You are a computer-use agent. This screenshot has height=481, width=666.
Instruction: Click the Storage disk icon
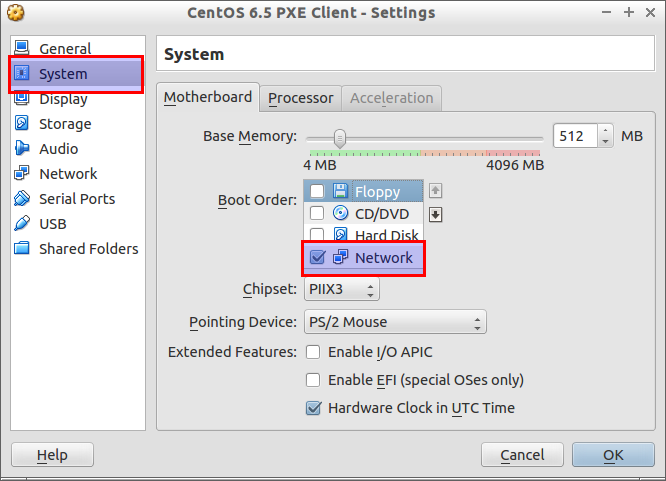pos(22,123)
